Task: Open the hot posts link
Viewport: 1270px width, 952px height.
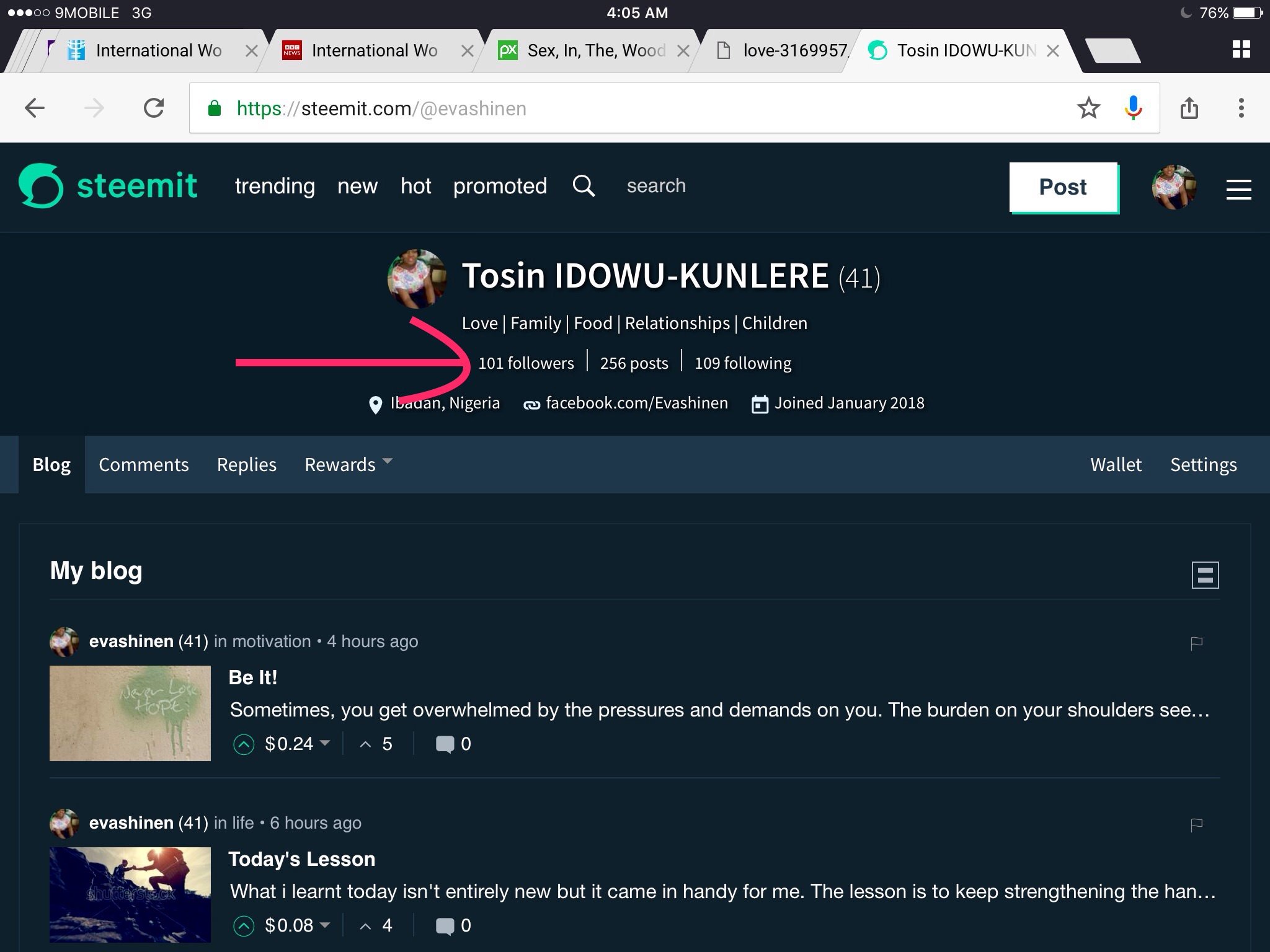Action: [415, 186]
